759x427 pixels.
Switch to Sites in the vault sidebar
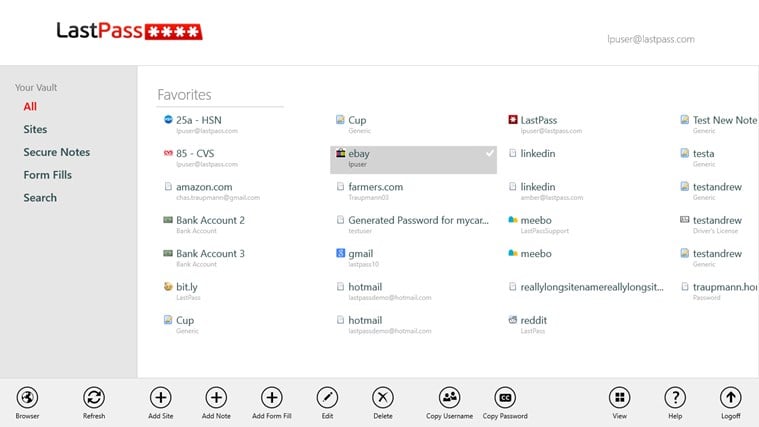click(35, 129)
